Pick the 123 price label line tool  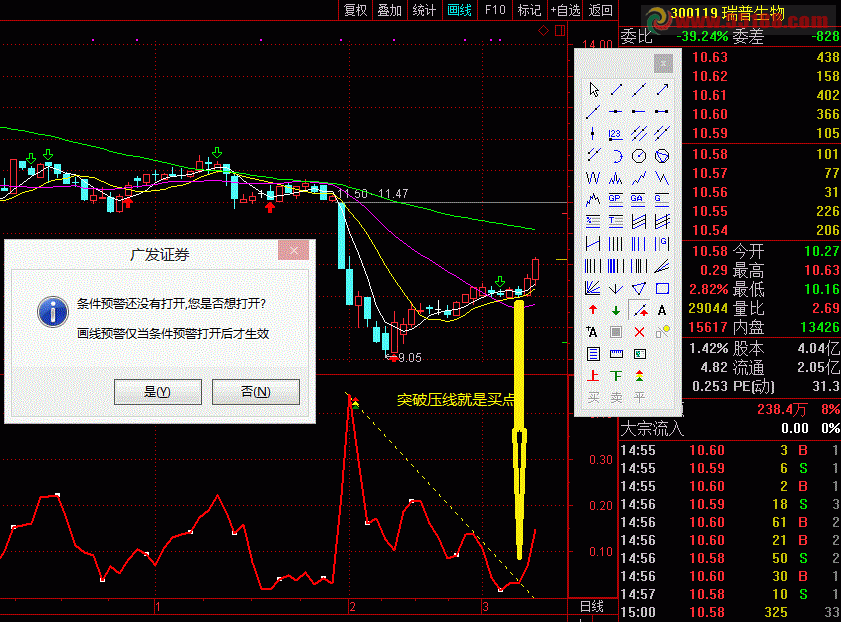point(616,134)
